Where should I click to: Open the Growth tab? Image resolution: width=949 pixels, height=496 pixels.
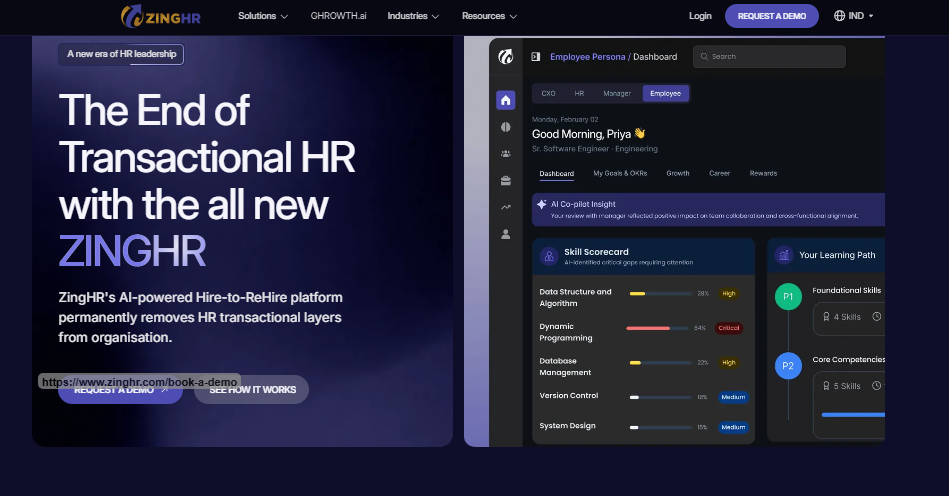(x=678, y=174)
